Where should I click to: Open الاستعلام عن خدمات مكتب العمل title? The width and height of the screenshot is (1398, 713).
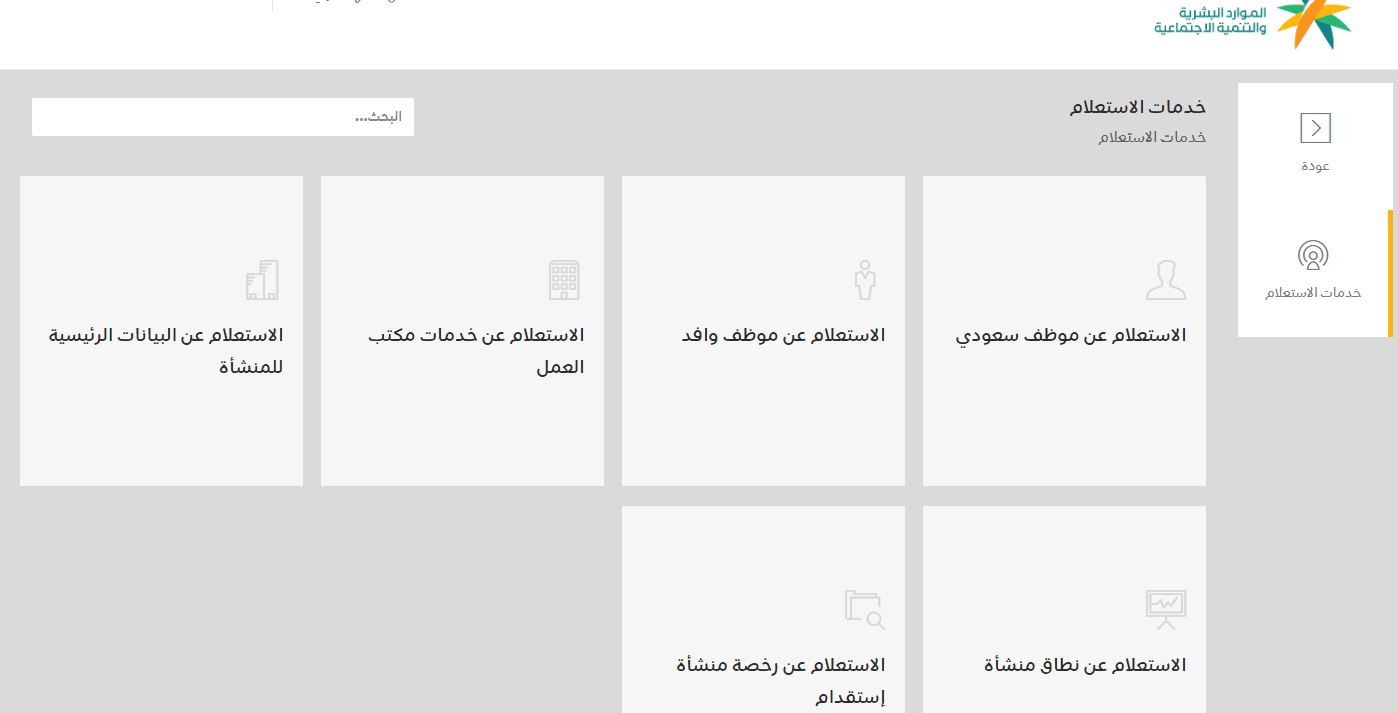pos(476,350)
